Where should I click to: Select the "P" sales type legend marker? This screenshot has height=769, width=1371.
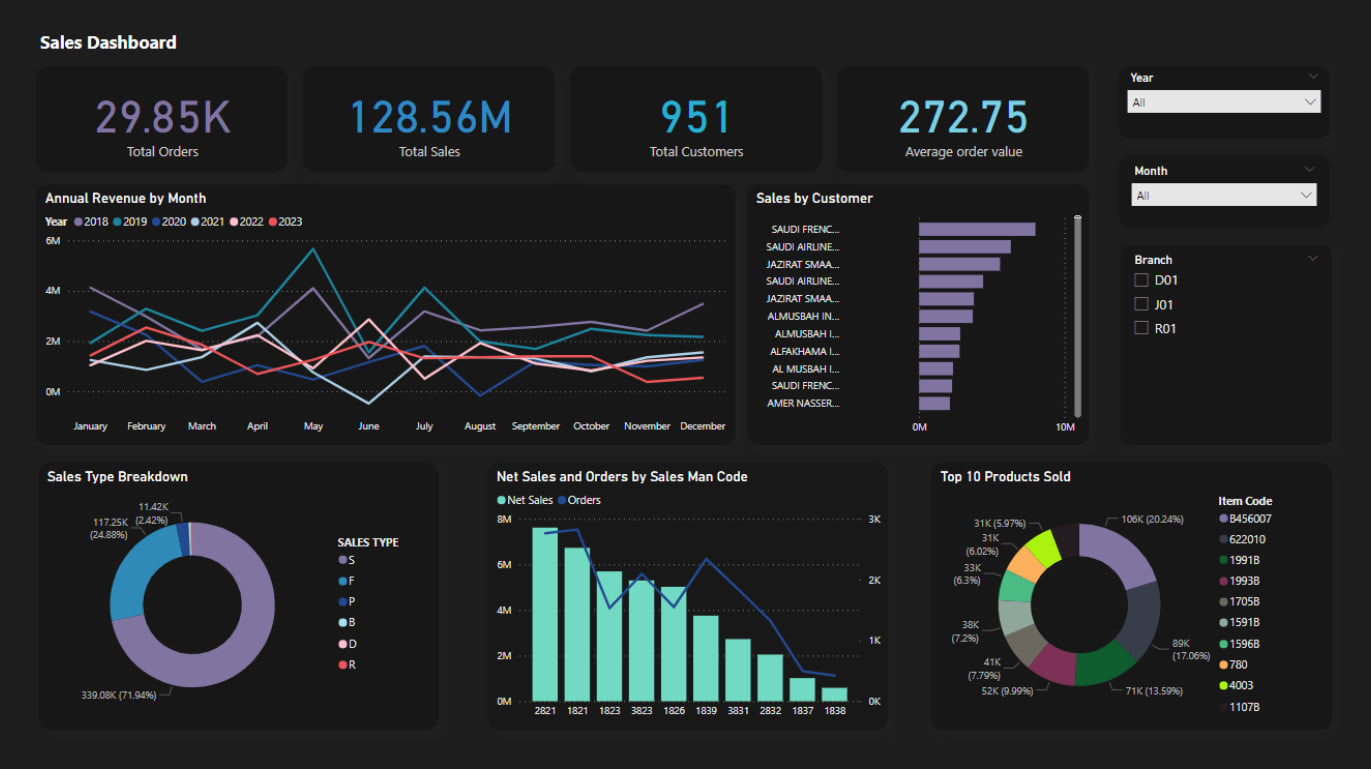coord(344,601)
